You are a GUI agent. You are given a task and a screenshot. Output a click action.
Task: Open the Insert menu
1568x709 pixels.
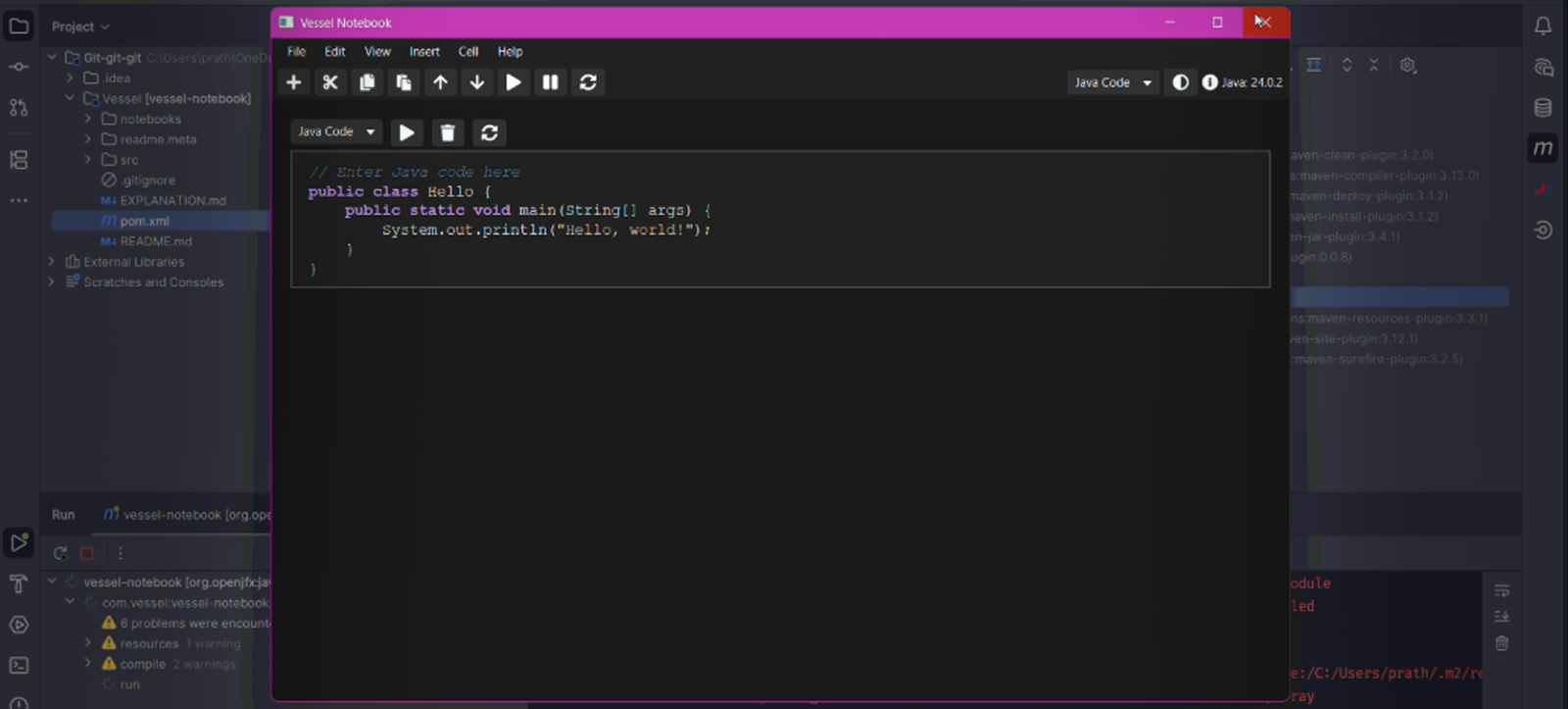click(x=424, y=52)
